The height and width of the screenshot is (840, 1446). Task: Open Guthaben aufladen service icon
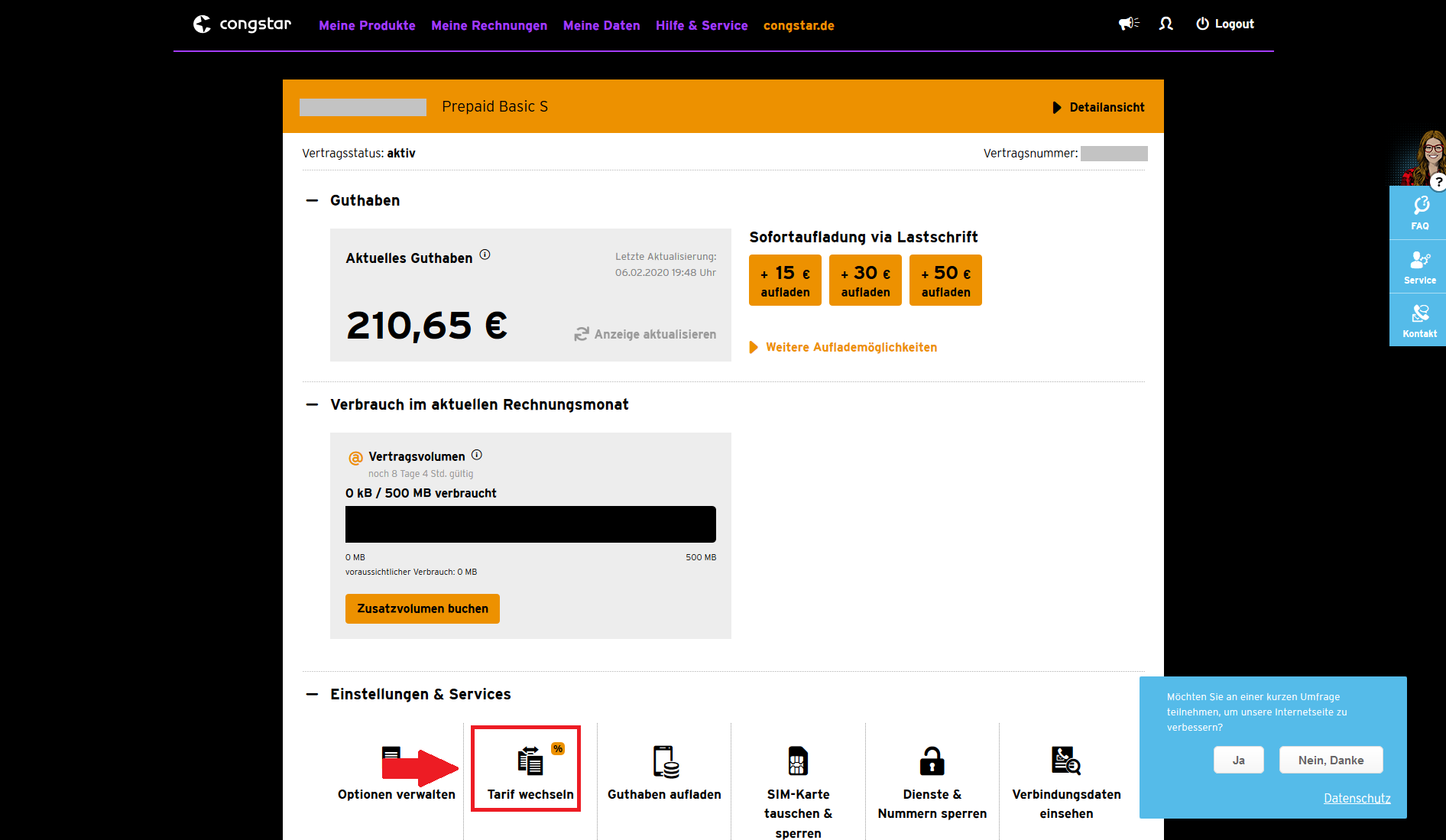665,761
